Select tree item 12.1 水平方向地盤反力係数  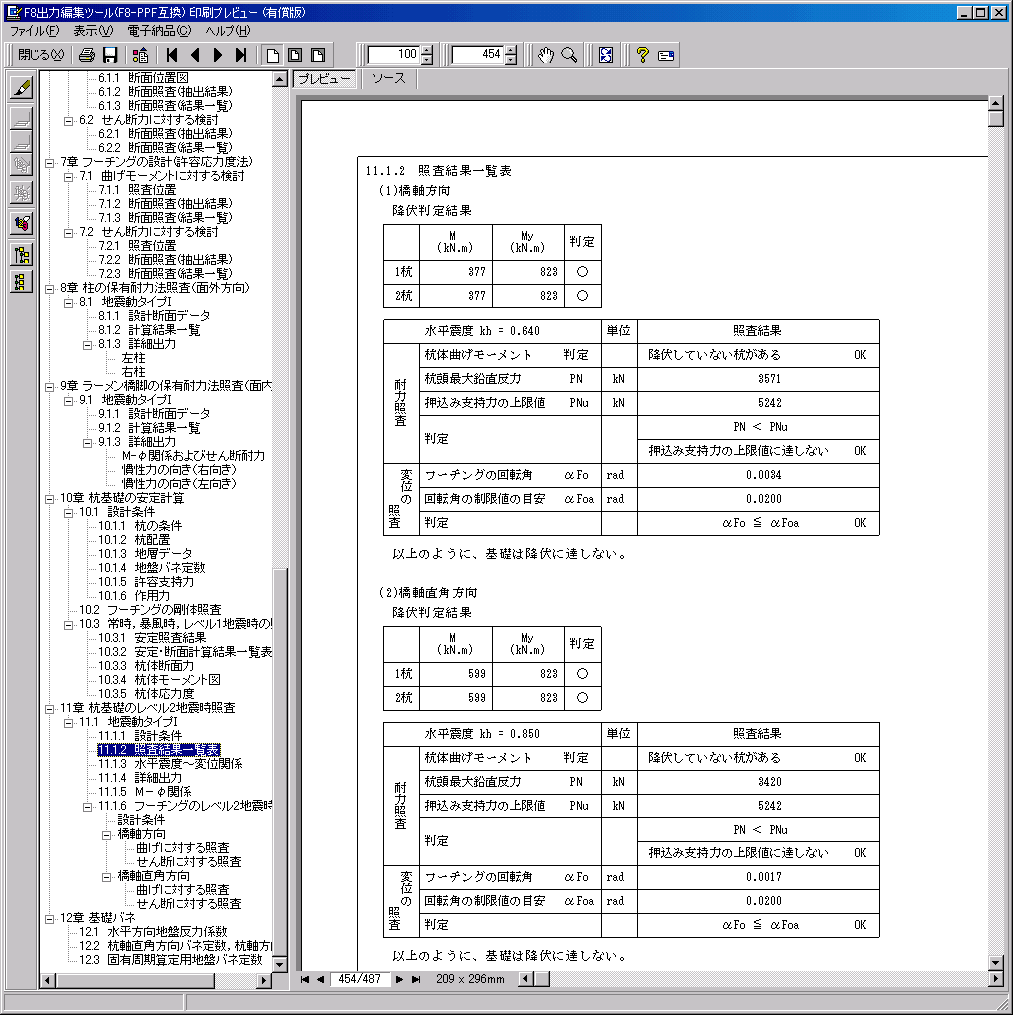[153, 931]
